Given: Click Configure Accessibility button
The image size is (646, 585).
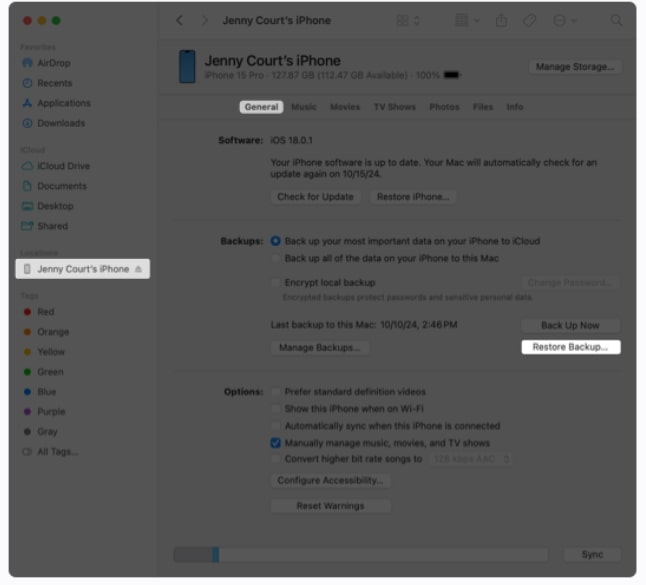Looking at the screenshot, I should (330, 481).
